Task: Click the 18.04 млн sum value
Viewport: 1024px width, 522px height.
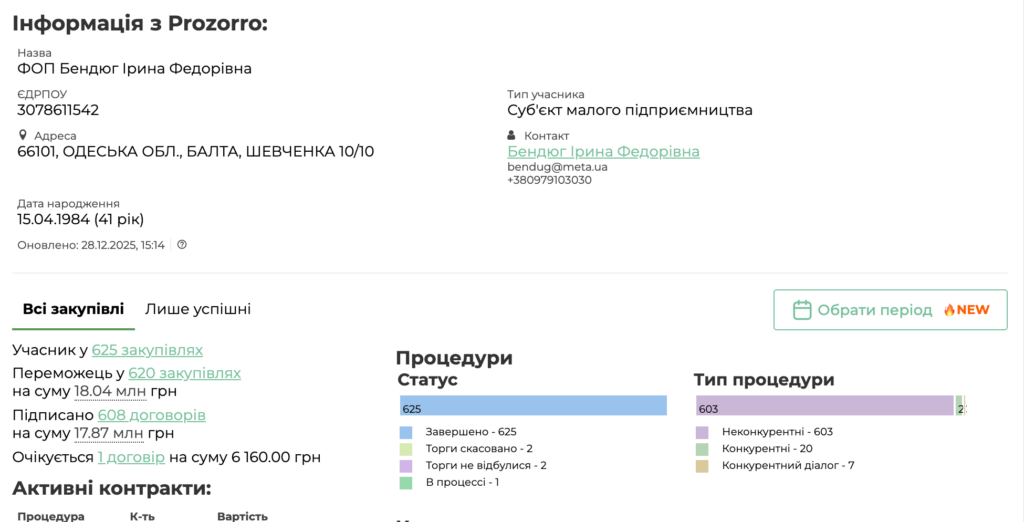Action: tap(110, 391)
